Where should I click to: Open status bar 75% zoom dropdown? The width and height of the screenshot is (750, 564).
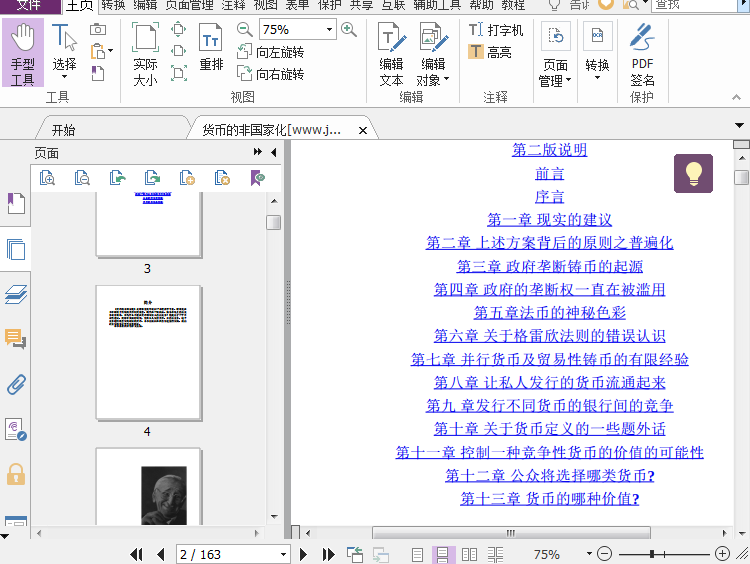(589, 554)
